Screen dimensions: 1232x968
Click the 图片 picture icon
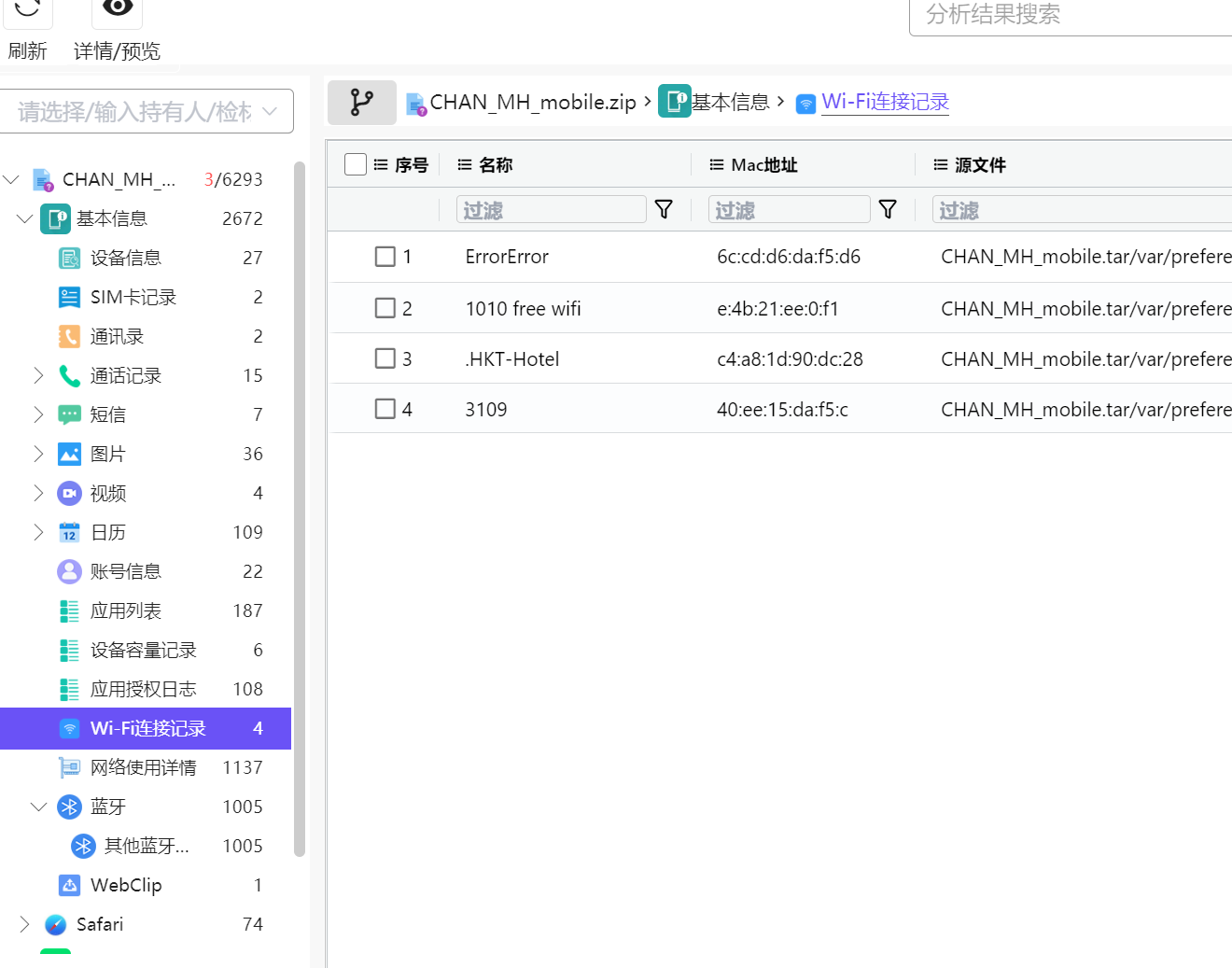pos(69,454)
